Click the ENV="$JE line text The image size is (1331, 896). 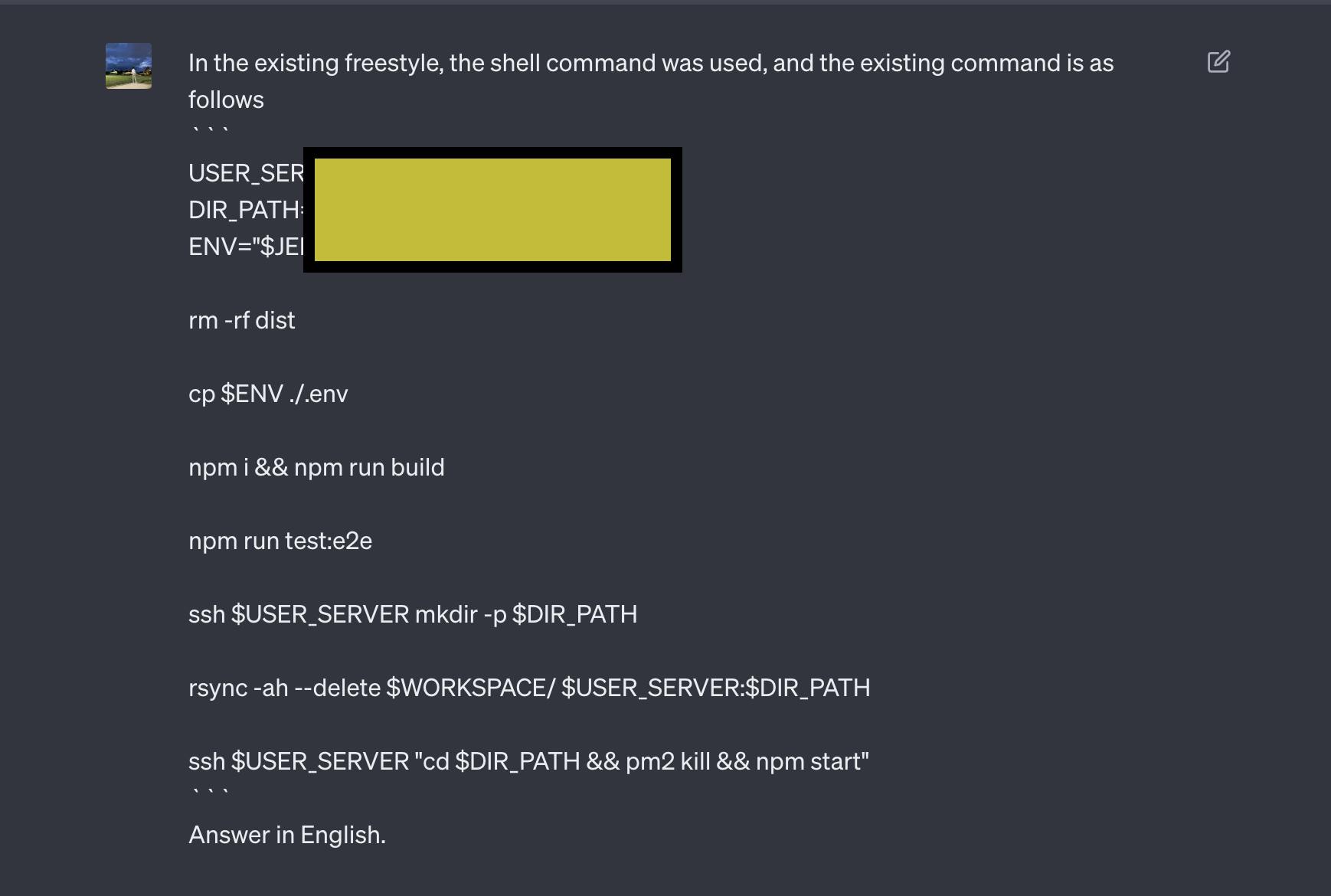246,247
